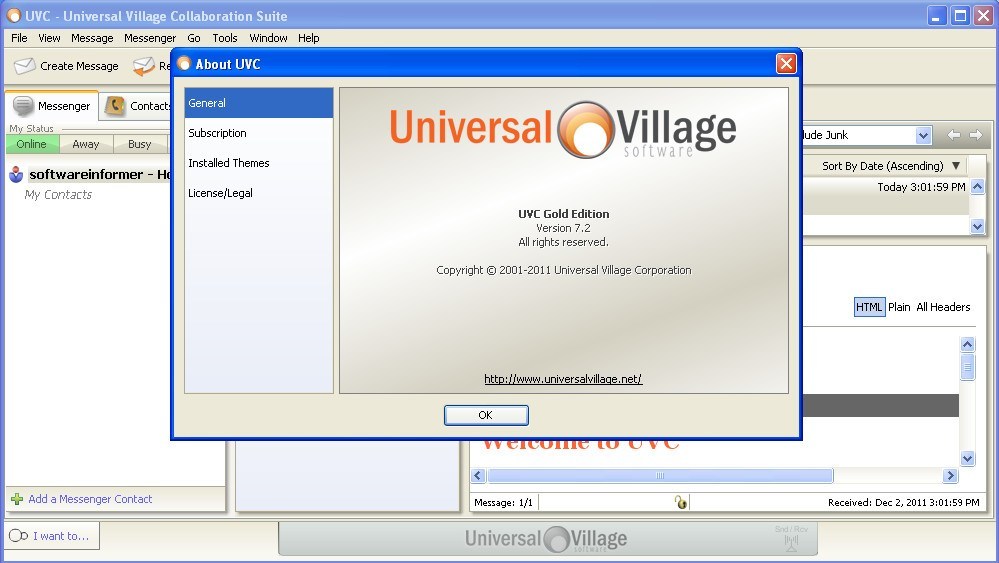Open the Window menu
The image size is (999, 563).
(268, 38)
